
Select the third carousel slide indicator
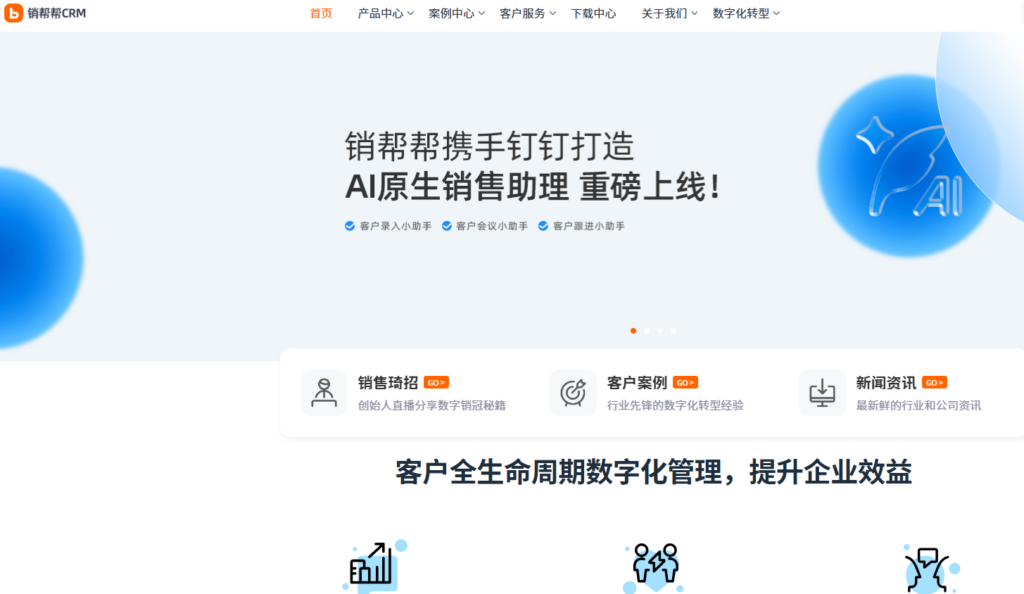point(660,330)
